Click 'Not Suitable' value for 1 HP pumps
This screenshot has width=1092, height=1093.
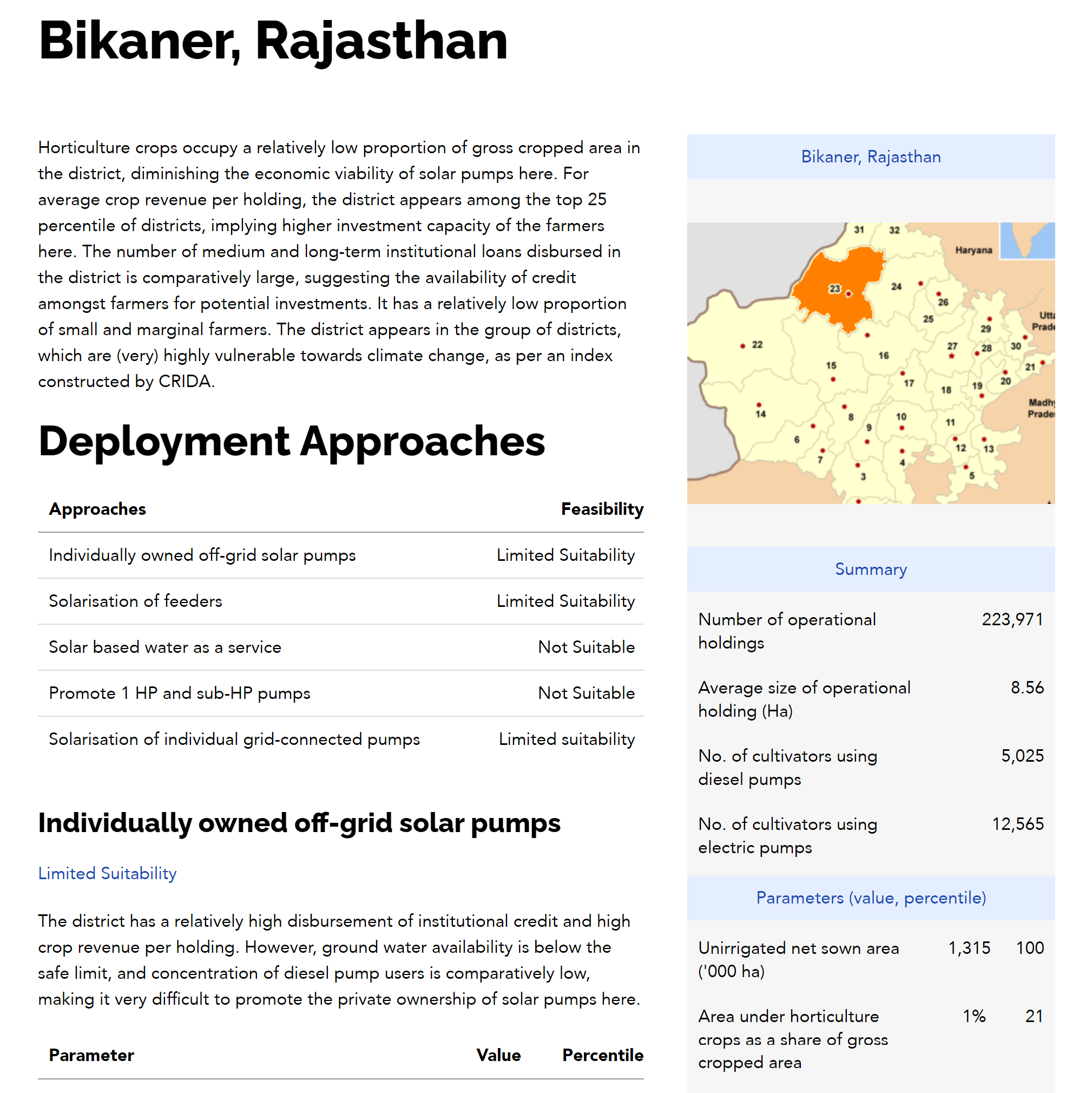[586, 693]
